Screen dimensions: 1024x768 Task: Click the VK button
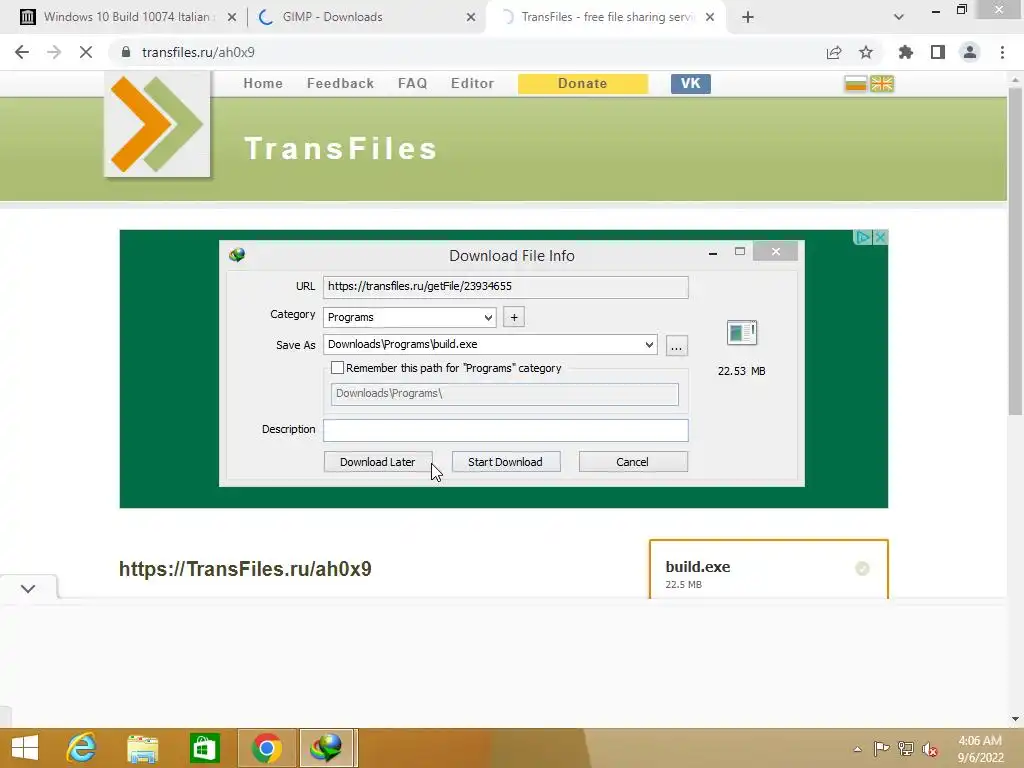690,84
